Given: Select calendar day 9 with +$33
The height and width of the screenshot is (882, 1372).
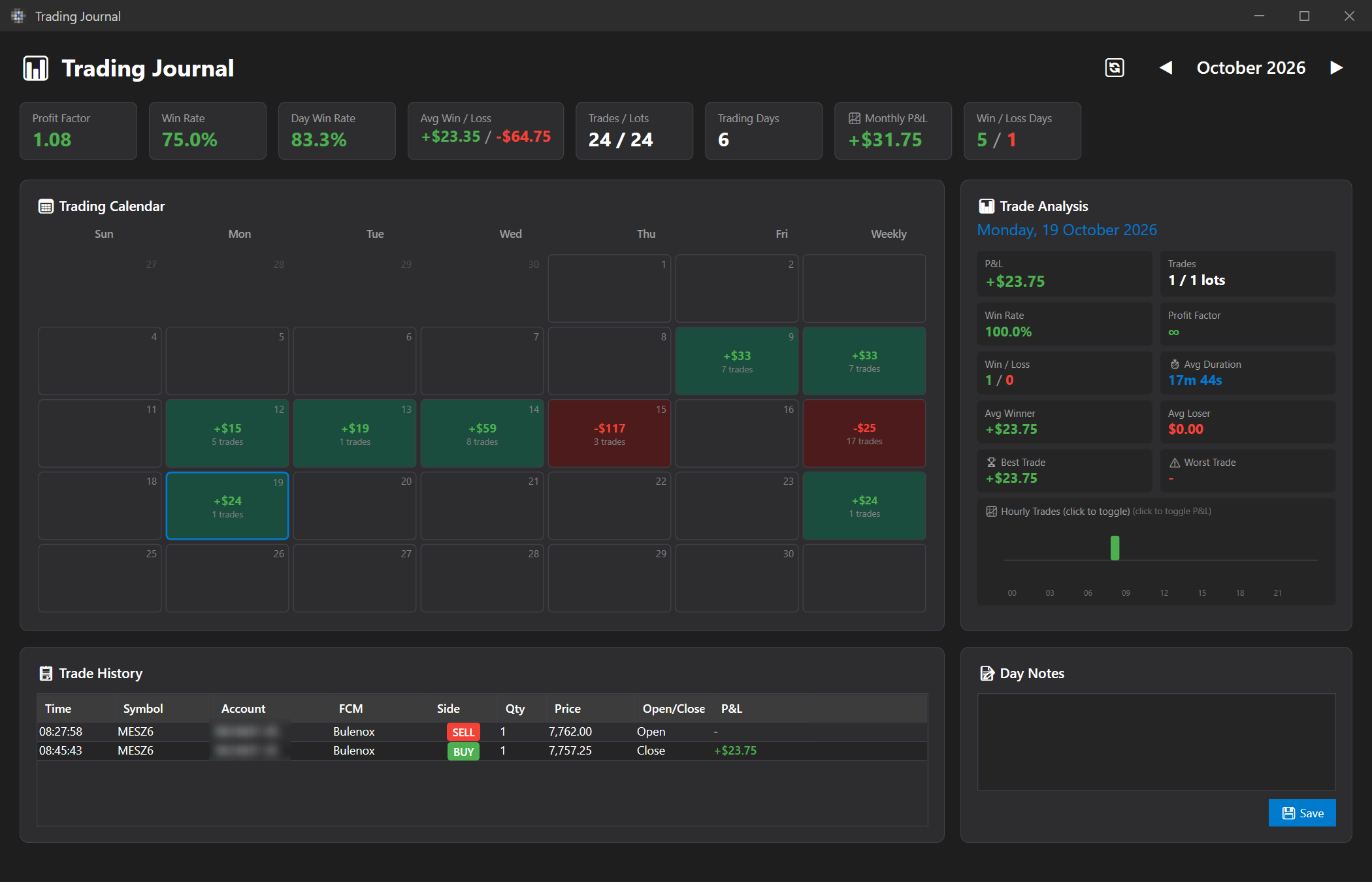Looking at the screenshot, I should pyautogui.click(x=737, y=361).
